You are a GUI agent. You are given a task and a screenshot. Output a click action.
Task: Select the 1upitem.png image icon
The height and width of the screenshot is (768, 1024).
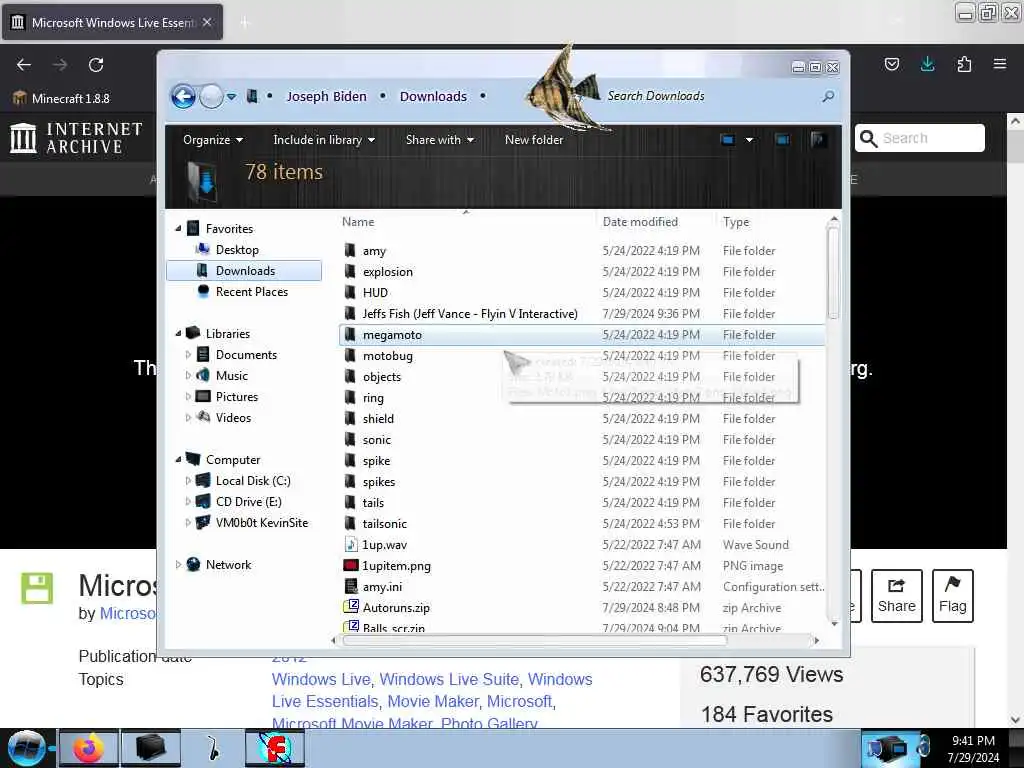point(351,566)
